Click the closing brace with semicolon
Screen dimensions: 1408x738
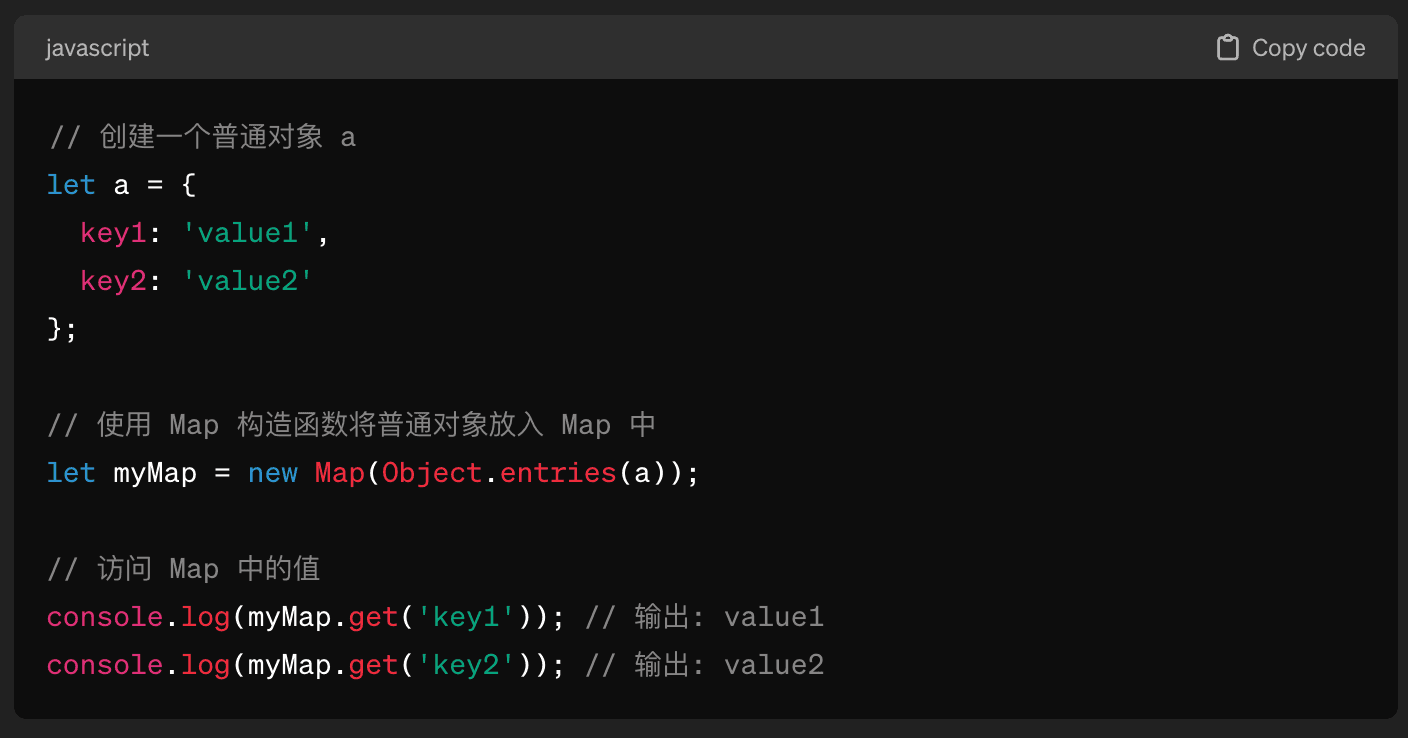coord(62,329)
